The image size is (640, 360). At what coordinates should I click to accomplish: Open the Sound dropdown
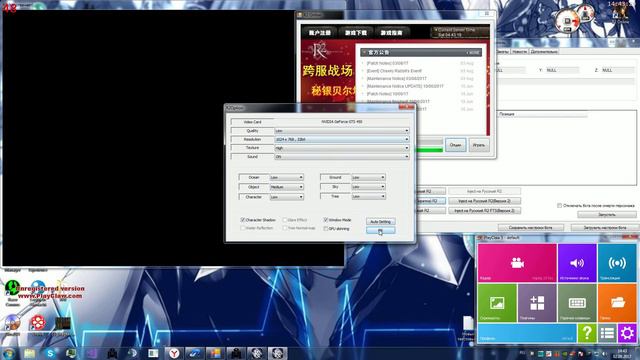(342, 156)
